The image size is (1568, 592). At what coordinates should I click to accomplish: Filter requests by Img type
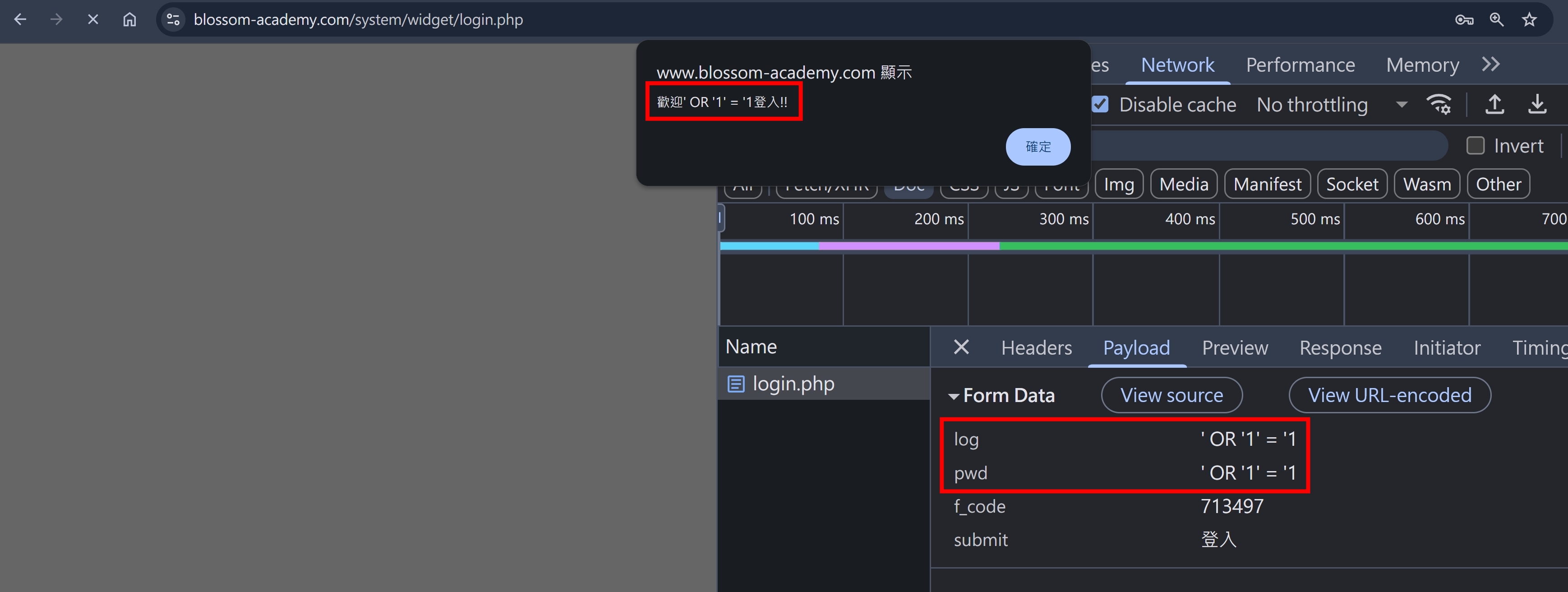point(1119,184)
